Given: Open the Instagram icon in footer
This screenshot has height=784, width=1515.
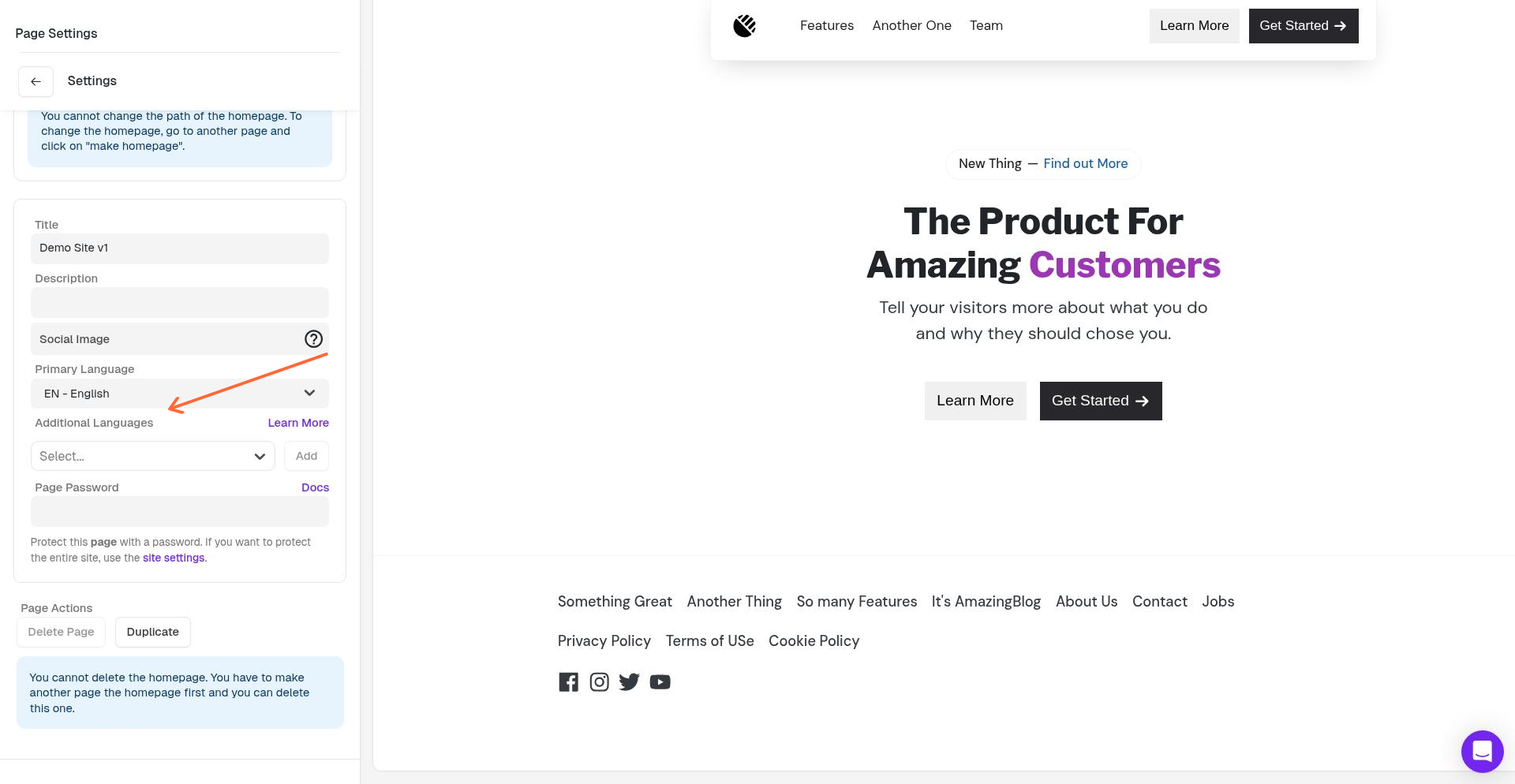Looking at the screenshot, I should tap(599, 682).
